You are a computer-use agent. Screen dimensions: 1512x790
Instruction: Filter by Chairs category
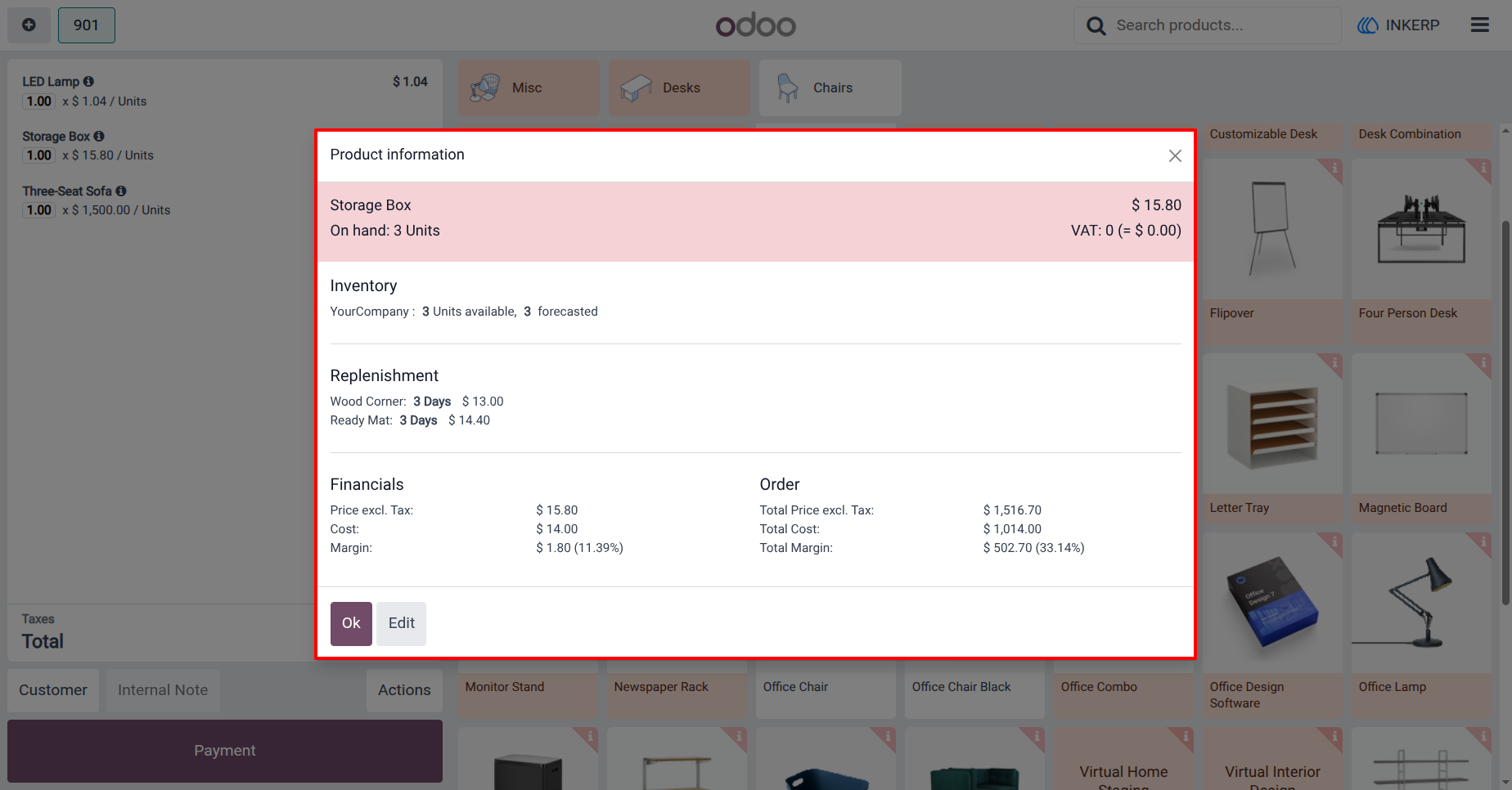pyautogui.click(x=830, y=88)
